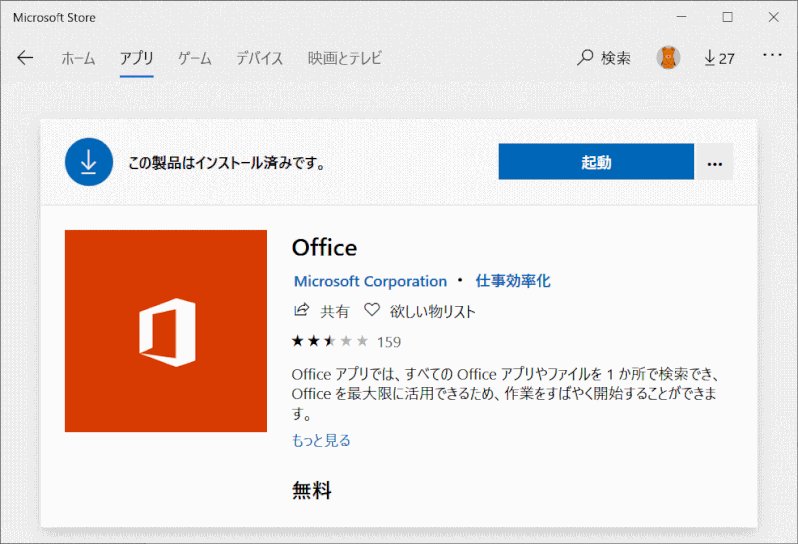Launch Office with the 起動 button
Screen dimensions: 798x544
pos(596,162)
